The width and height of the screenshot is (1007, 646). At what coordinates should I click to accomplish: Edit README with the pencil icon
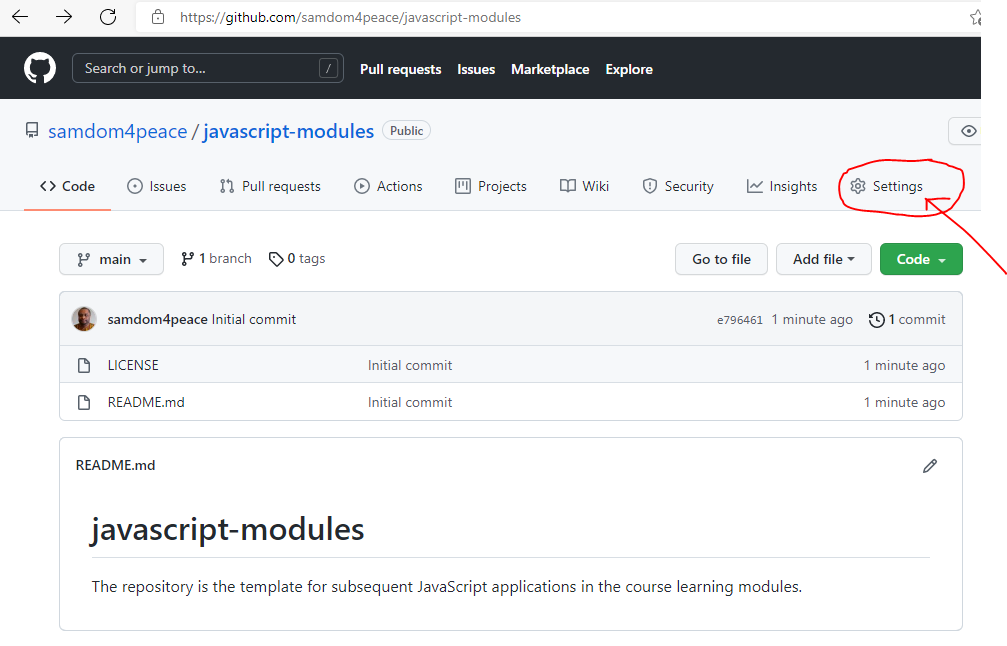(x=930, y=466)
